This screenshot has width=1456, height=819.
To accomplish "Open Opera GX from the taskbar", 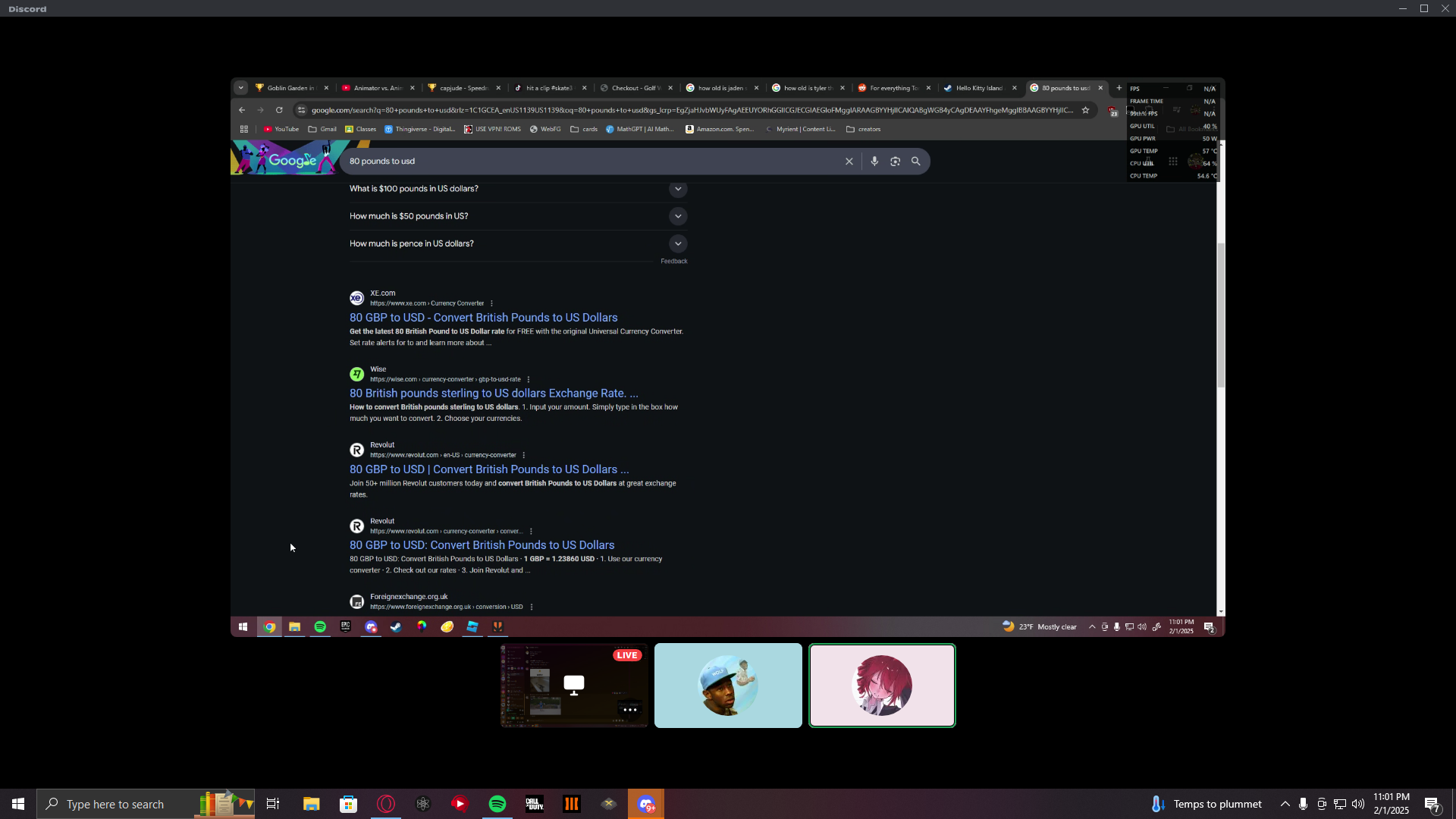I will [386, 804].
